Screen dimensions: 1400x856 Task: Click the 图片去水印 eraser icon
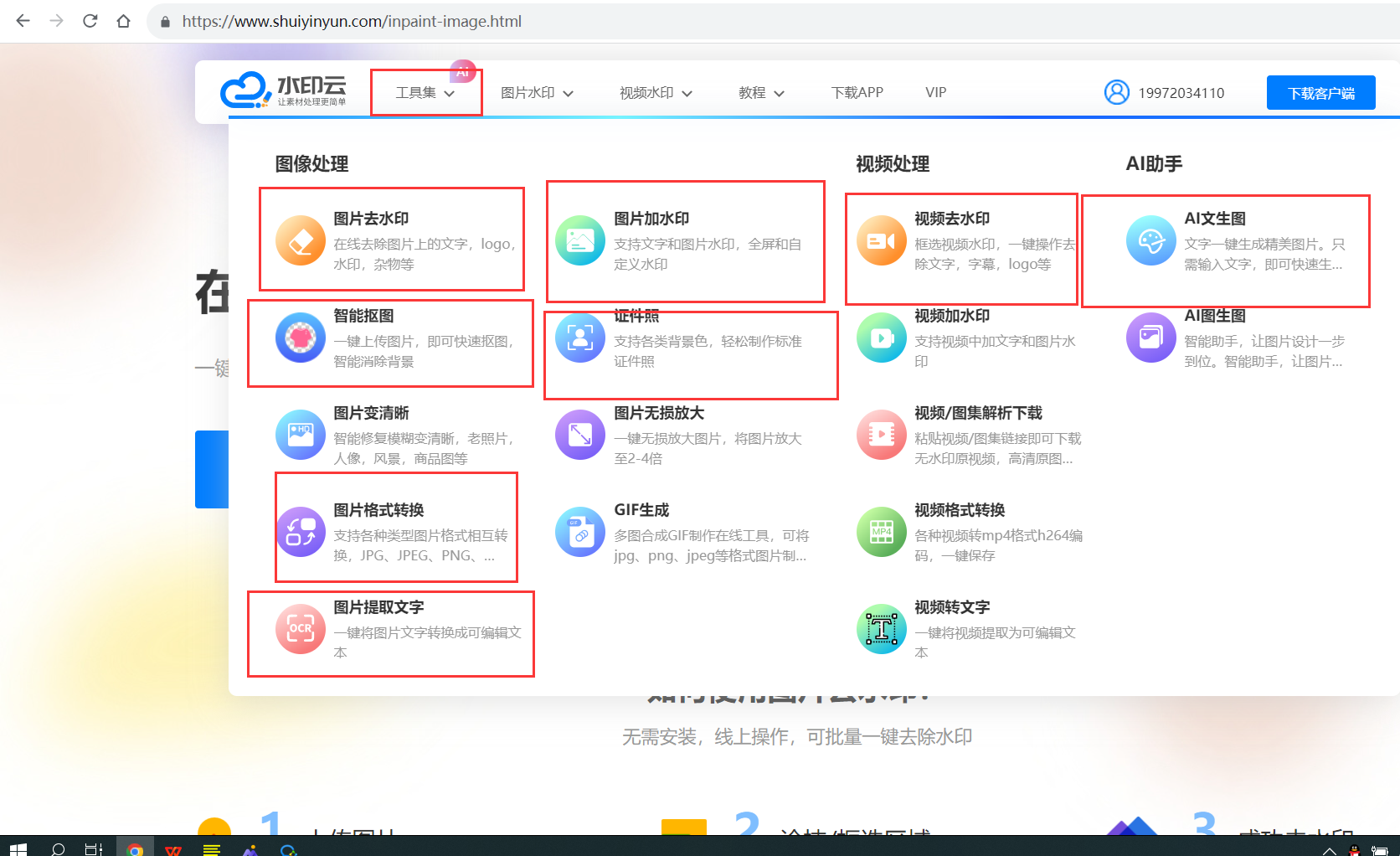(301, 240)
